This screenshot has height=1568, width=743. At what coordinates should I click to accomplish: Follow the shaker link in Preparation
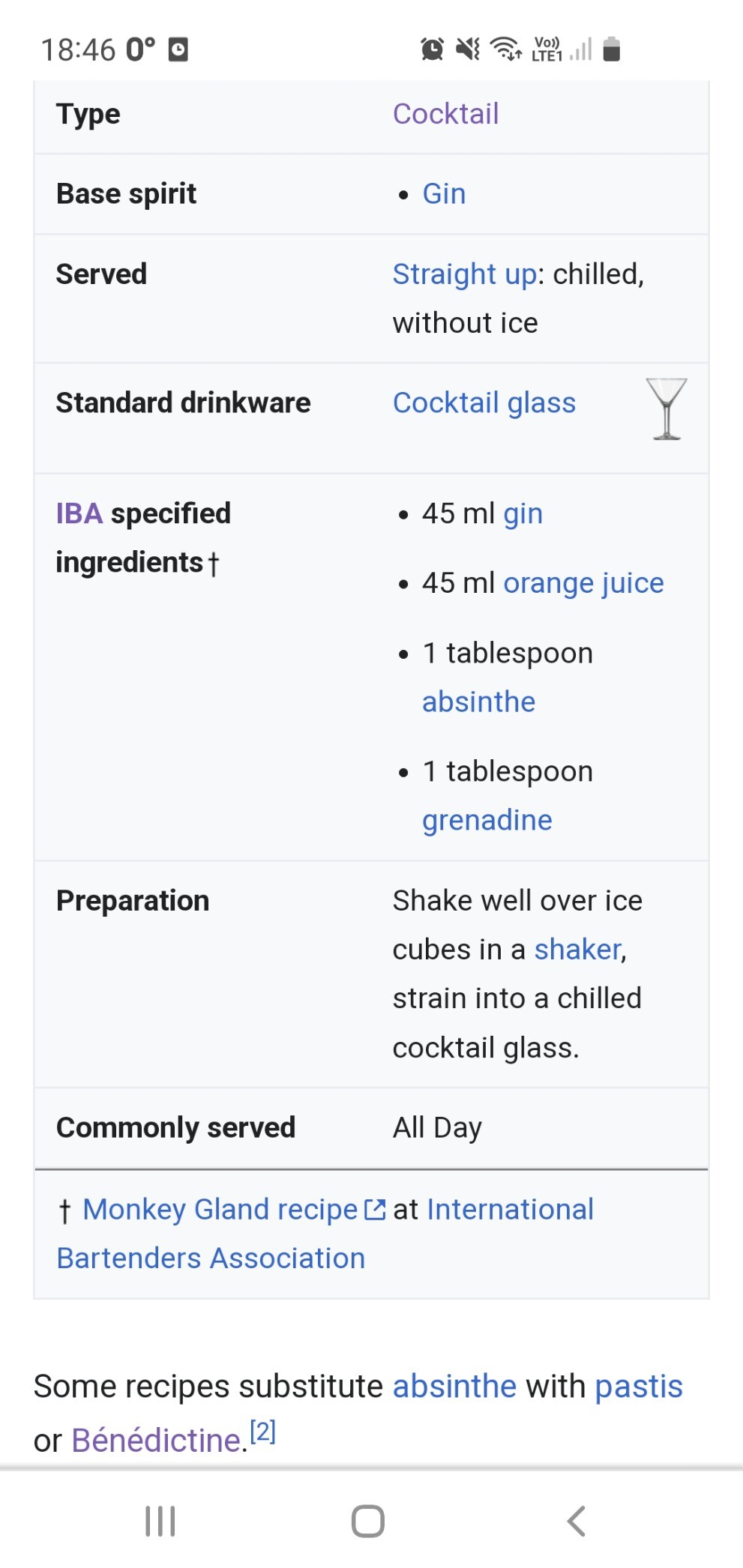coord(578,950)
